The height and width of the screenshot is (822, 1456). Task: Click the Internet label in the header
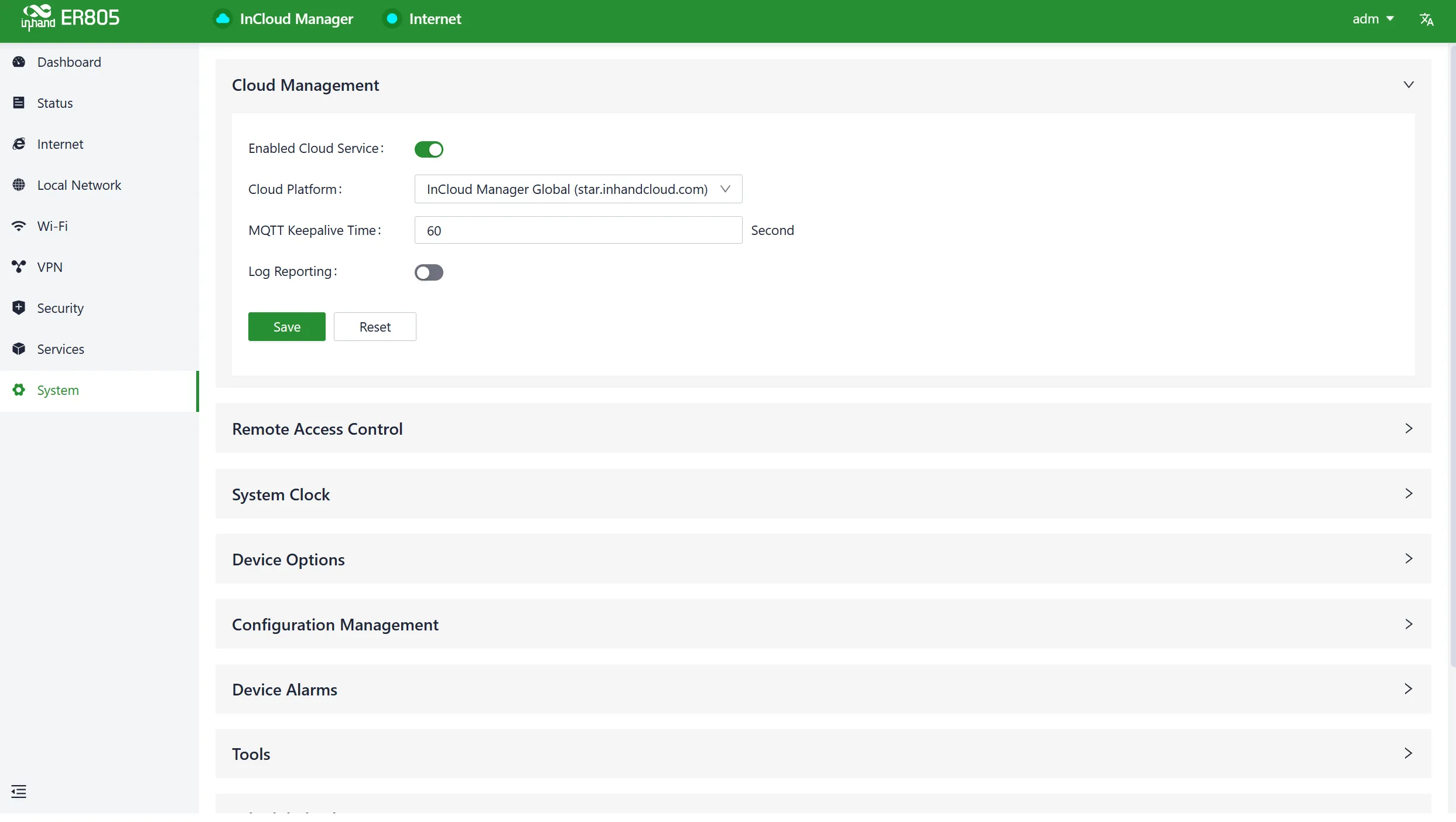click(x=435, y=19)
